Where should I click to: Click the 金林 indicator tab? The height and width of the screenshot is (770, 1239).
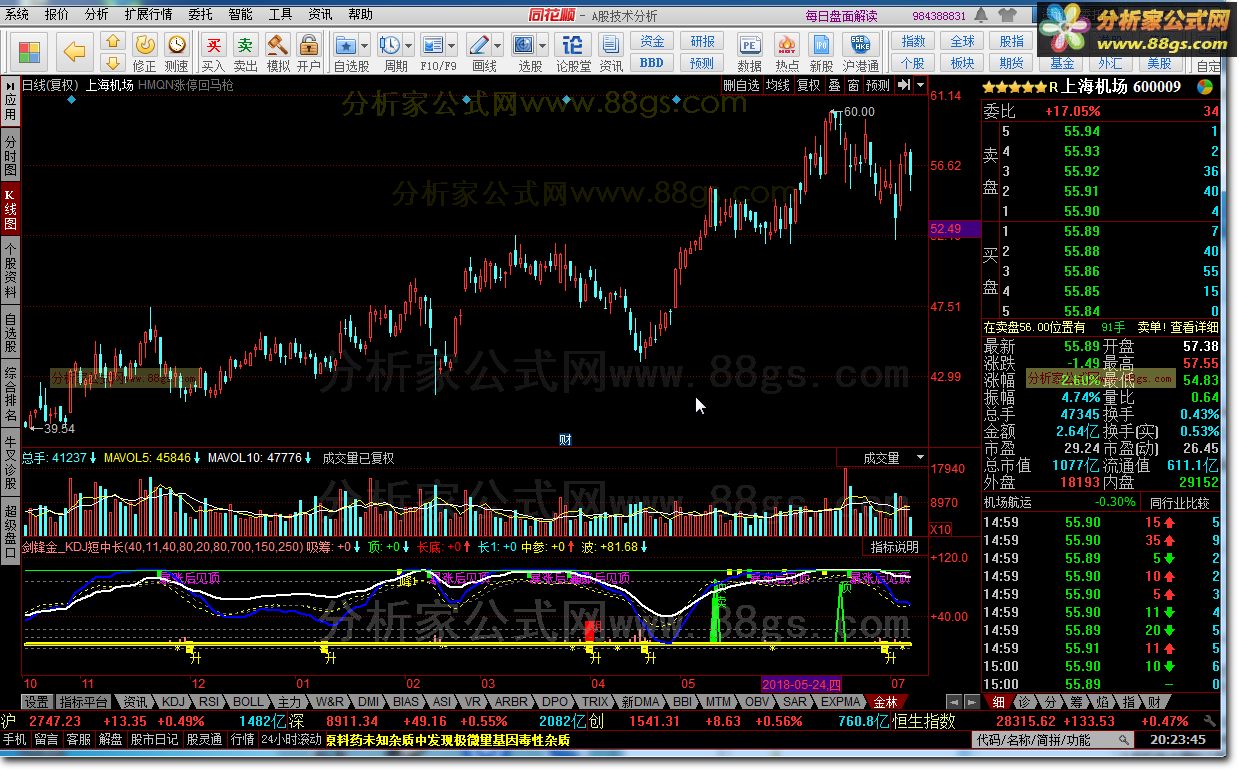[885, 702]
